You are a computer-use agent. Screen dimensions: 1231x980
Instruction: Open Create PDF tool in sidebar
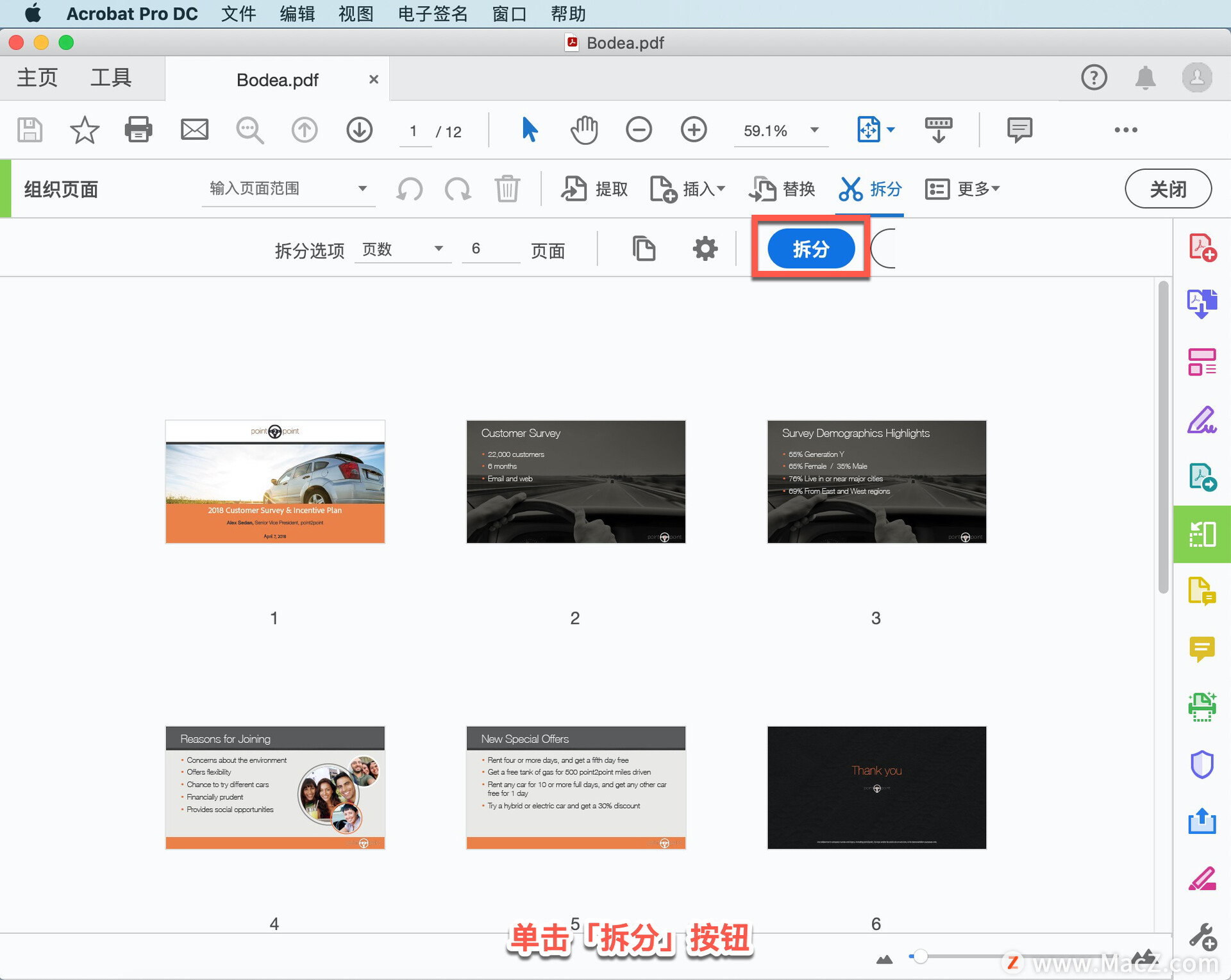coord(1202,247)
